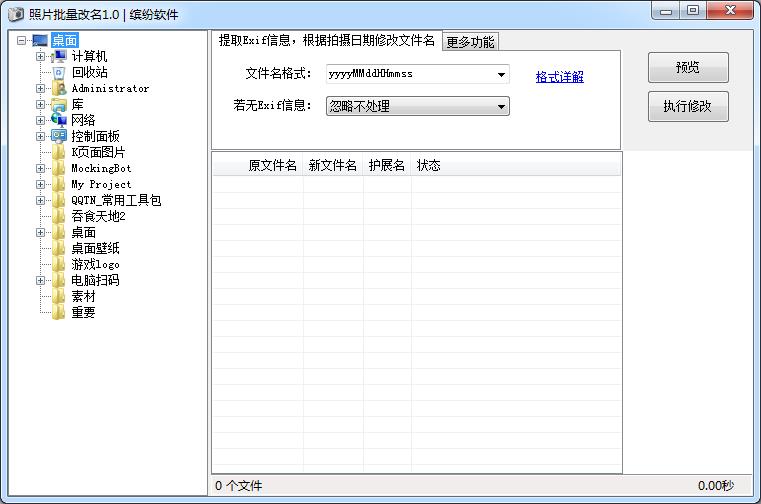Select the 提取Exif信息 rename tab
The height and width of the screenshot is (504, 761).
[327, 41]
